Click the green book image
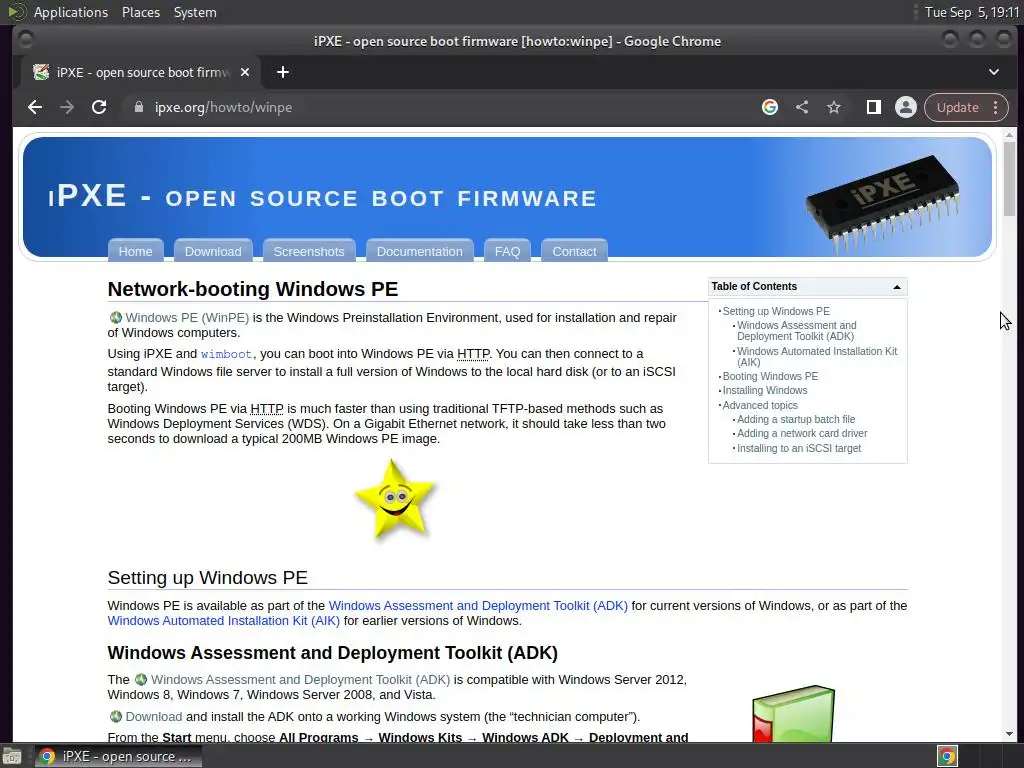The height and width of the screenshot is (768, 1024). pos(793,713)
